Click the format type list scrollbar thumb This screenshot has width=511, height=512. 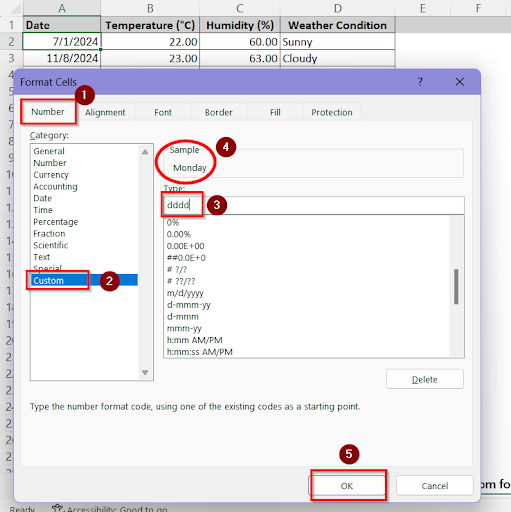pos(456,287)
